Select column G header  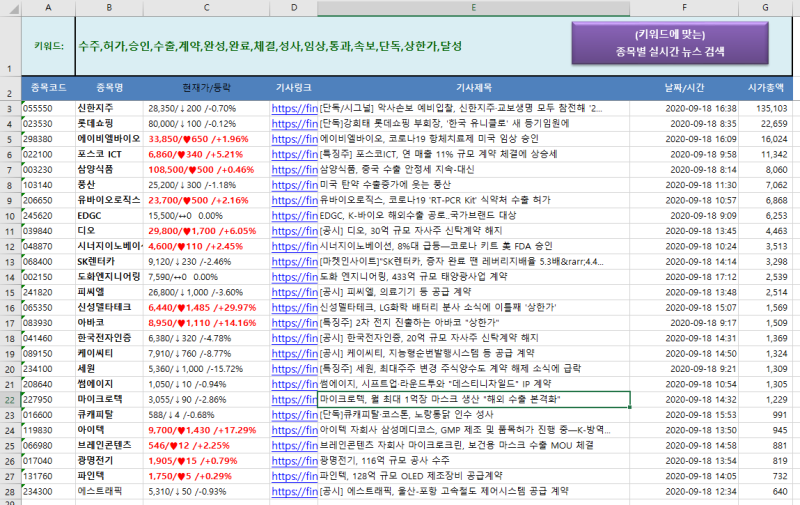tap(765, 8)
